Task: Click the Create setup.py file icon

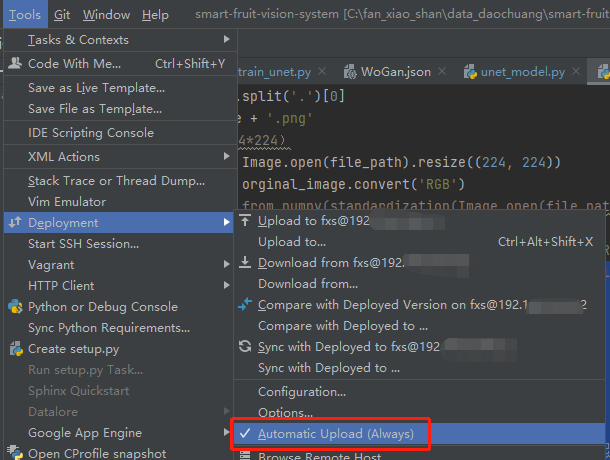Action: coord(16,349)
